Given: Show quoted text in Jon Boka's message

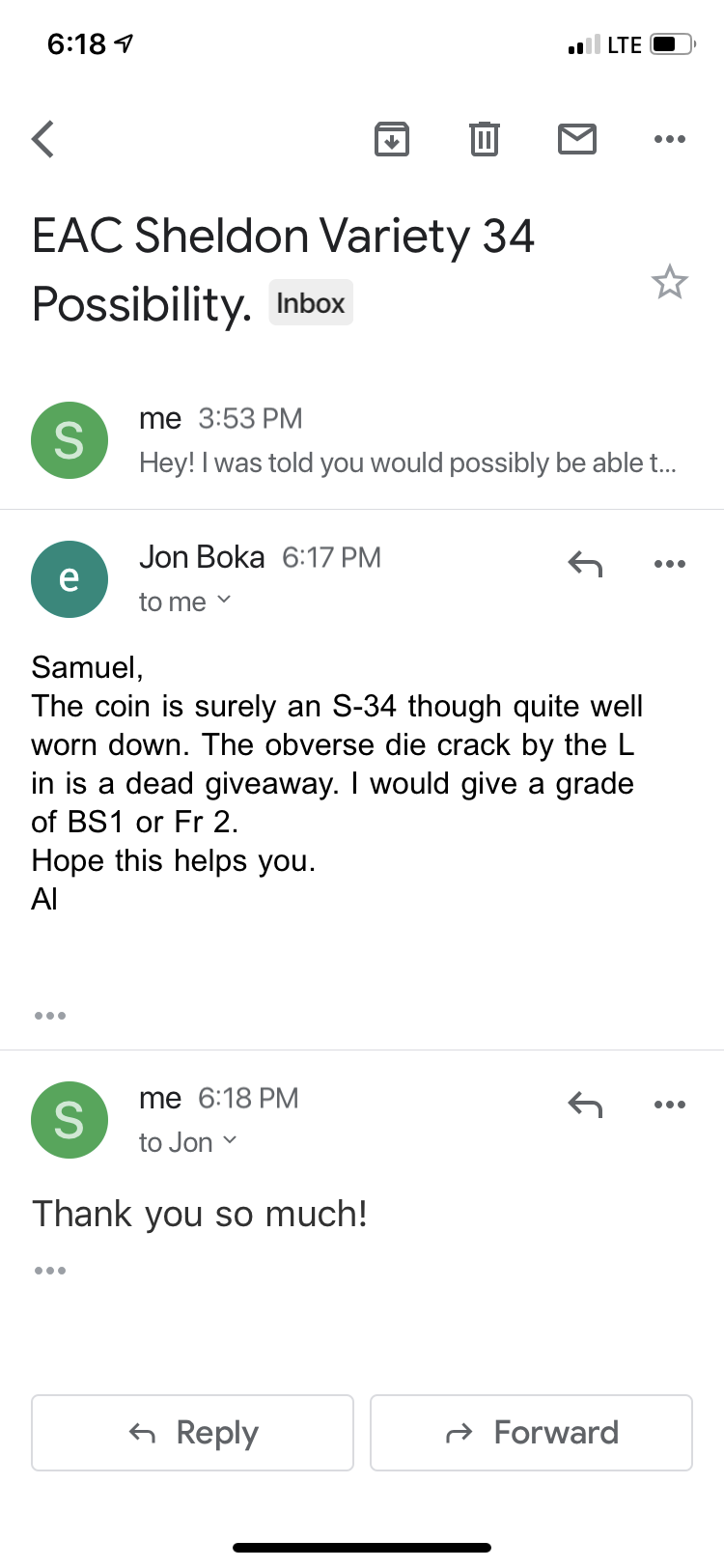Looking at the screenshot, I should 50,1016.
